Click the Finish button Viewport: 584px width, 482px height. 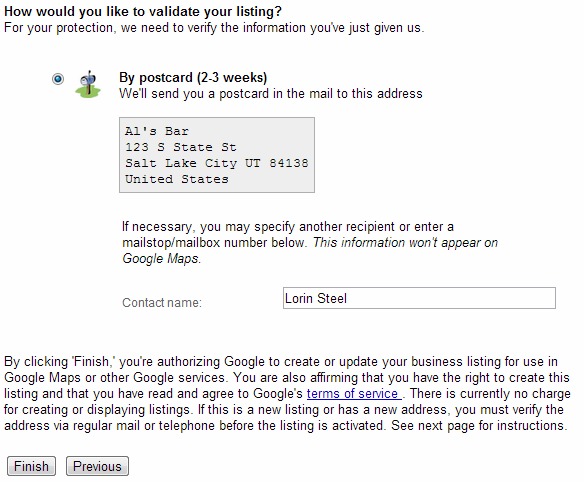pos(31,466)
